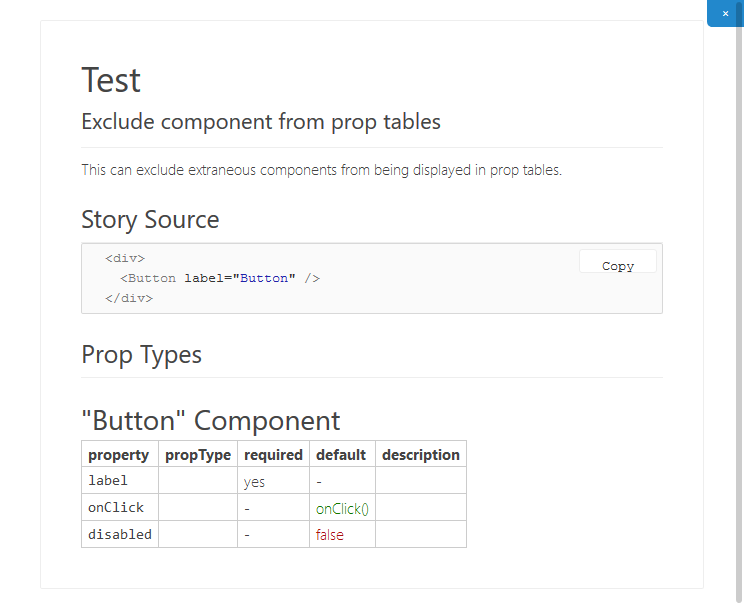Click the red 'false' default value

point(329,535)
